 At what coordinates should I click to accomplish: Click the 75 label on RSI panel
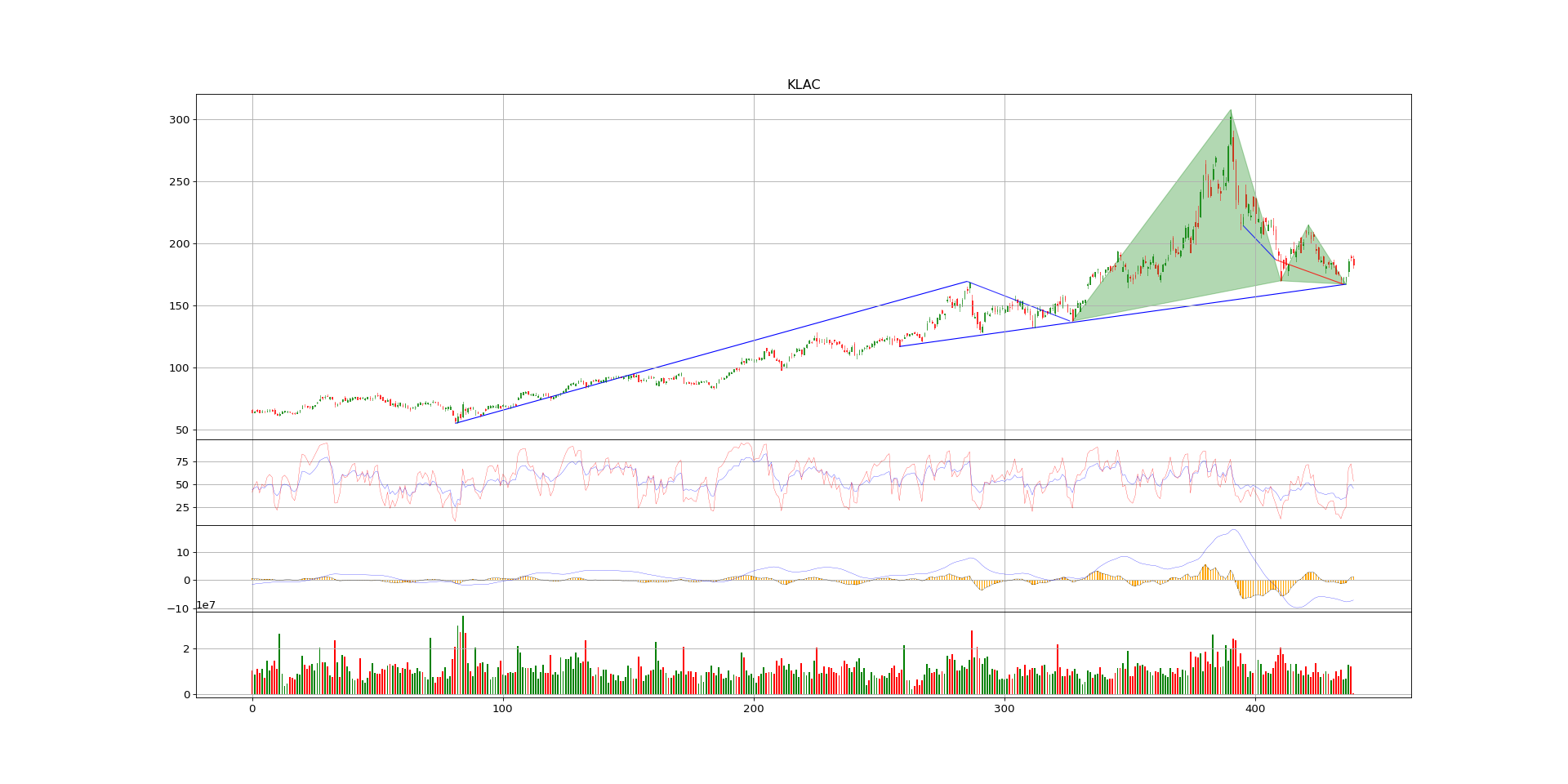(182, 462)
